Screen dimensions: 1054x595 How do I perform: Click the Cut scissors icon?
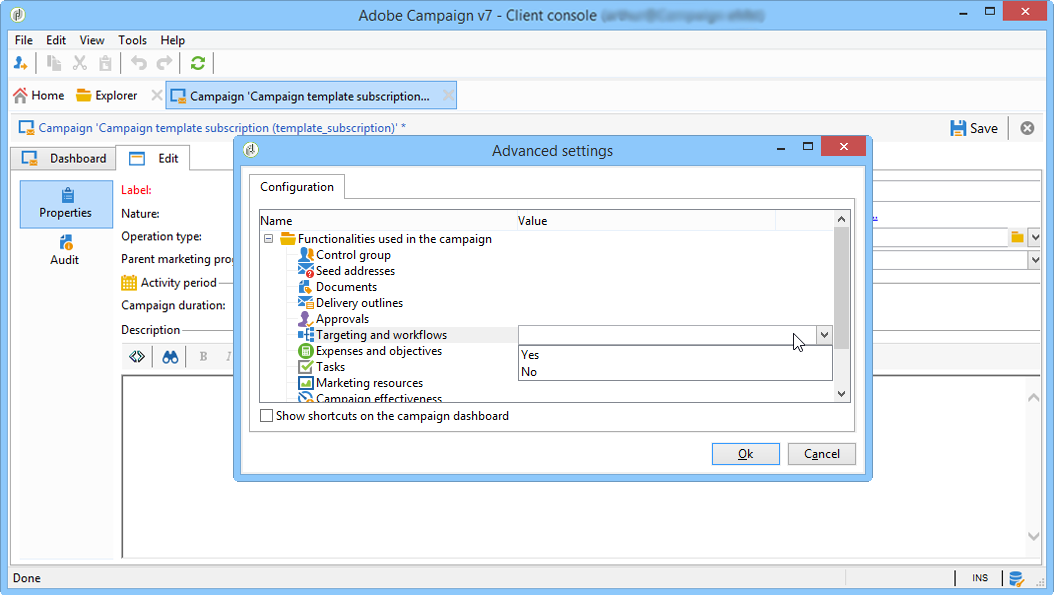tap(80, 63)
